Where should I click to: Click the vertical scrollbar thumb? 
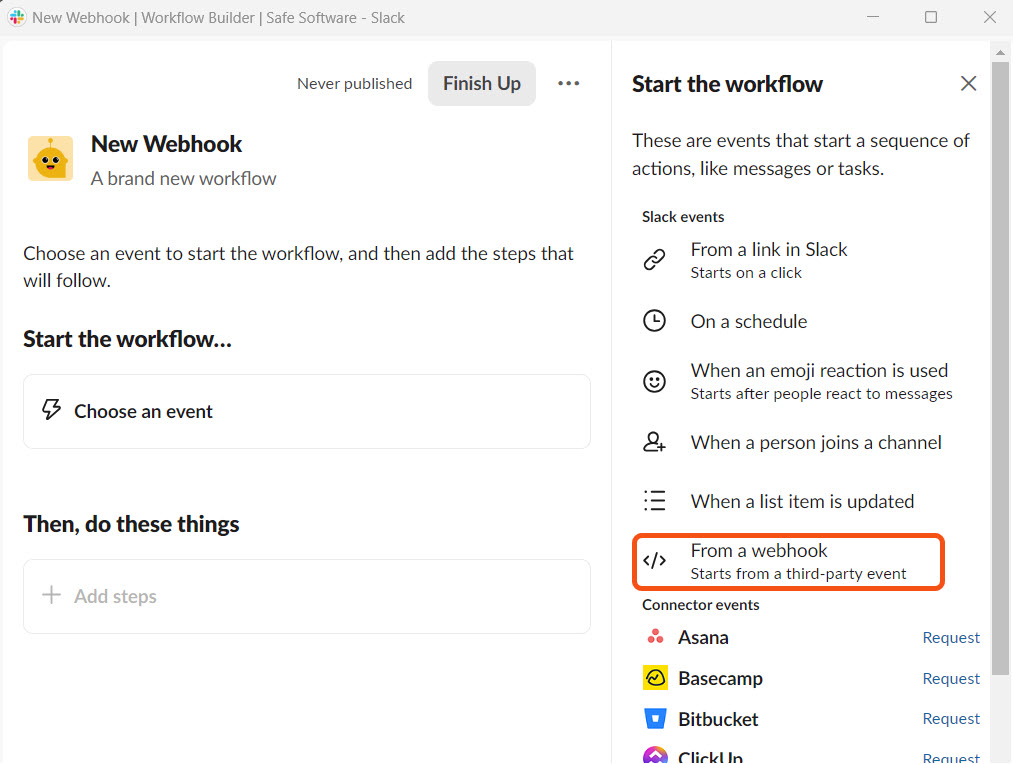[1000, 368]
